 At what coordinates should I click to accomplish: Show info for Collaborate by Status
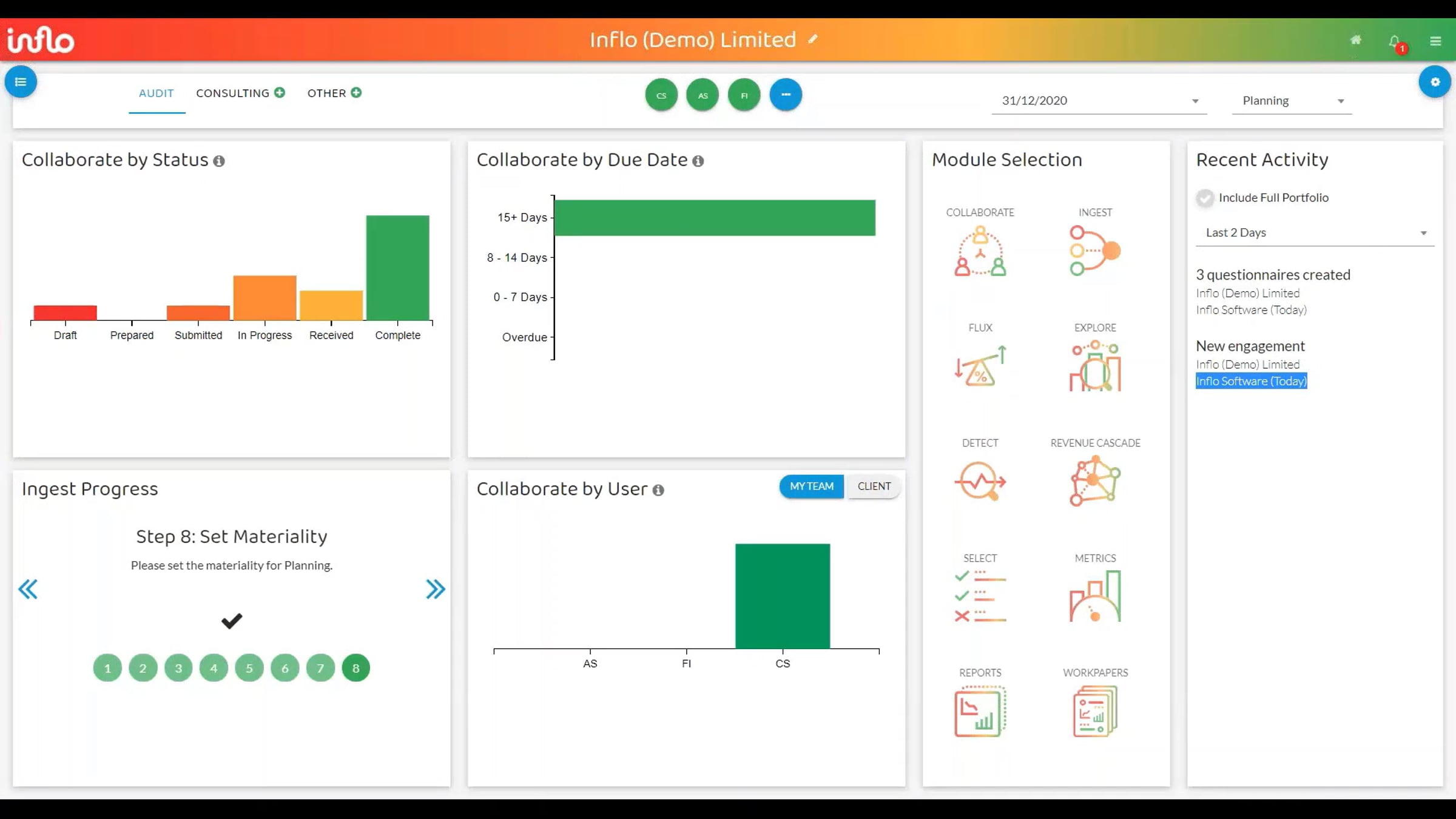(x=219, y=161)
